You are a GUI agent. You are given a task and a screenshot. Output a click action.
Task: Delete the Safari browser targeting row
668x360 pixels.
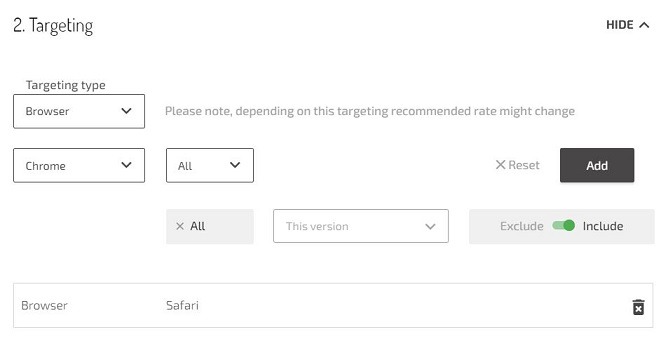[638, 307]
